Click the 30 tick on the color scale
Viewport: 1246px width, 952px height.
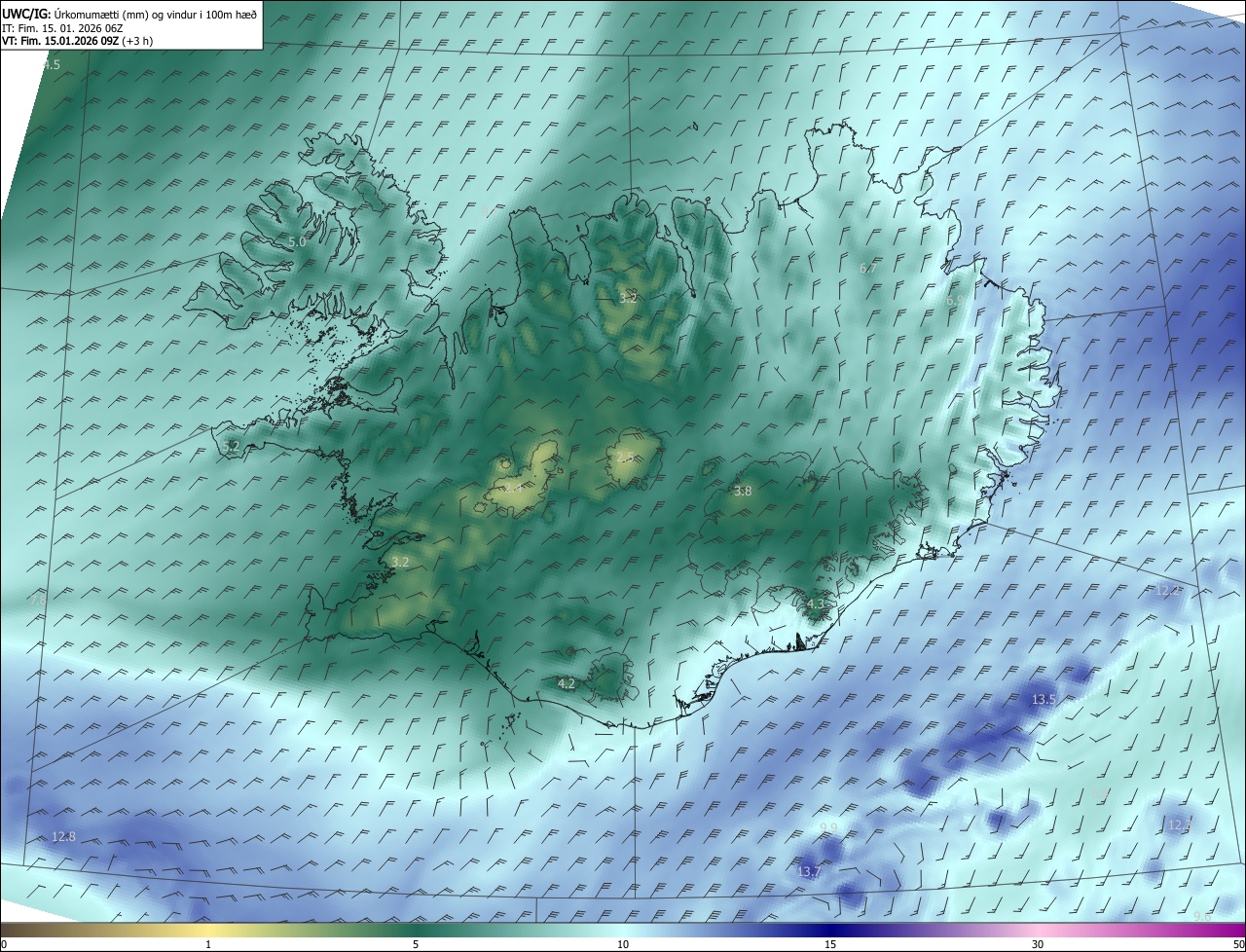tap(1038, 944)
